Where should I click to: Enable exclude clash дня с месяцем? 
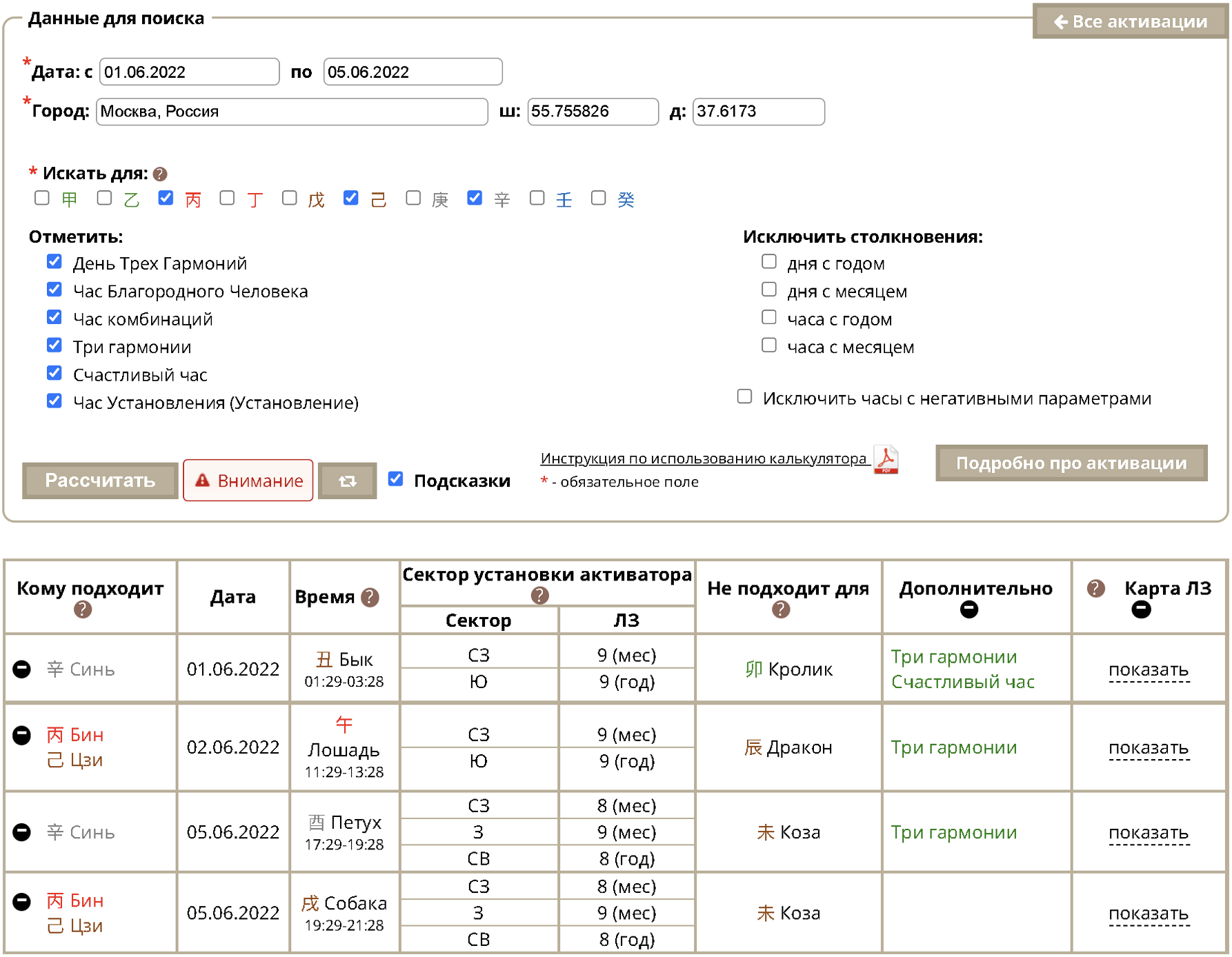(x=769, y=290)
